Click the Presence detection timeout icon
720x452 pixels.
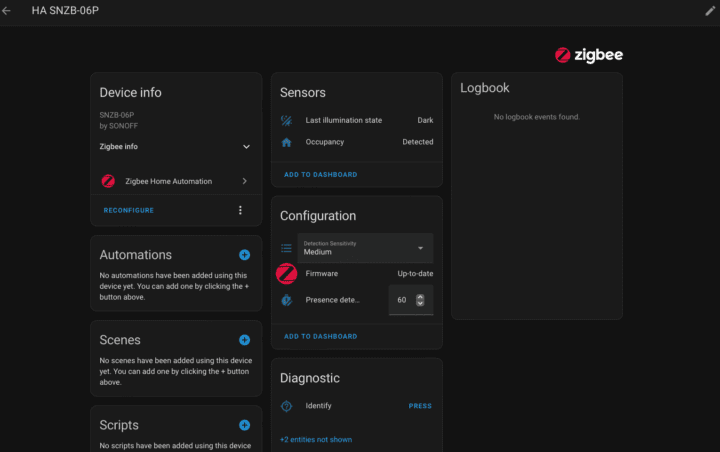pos(286,299)
